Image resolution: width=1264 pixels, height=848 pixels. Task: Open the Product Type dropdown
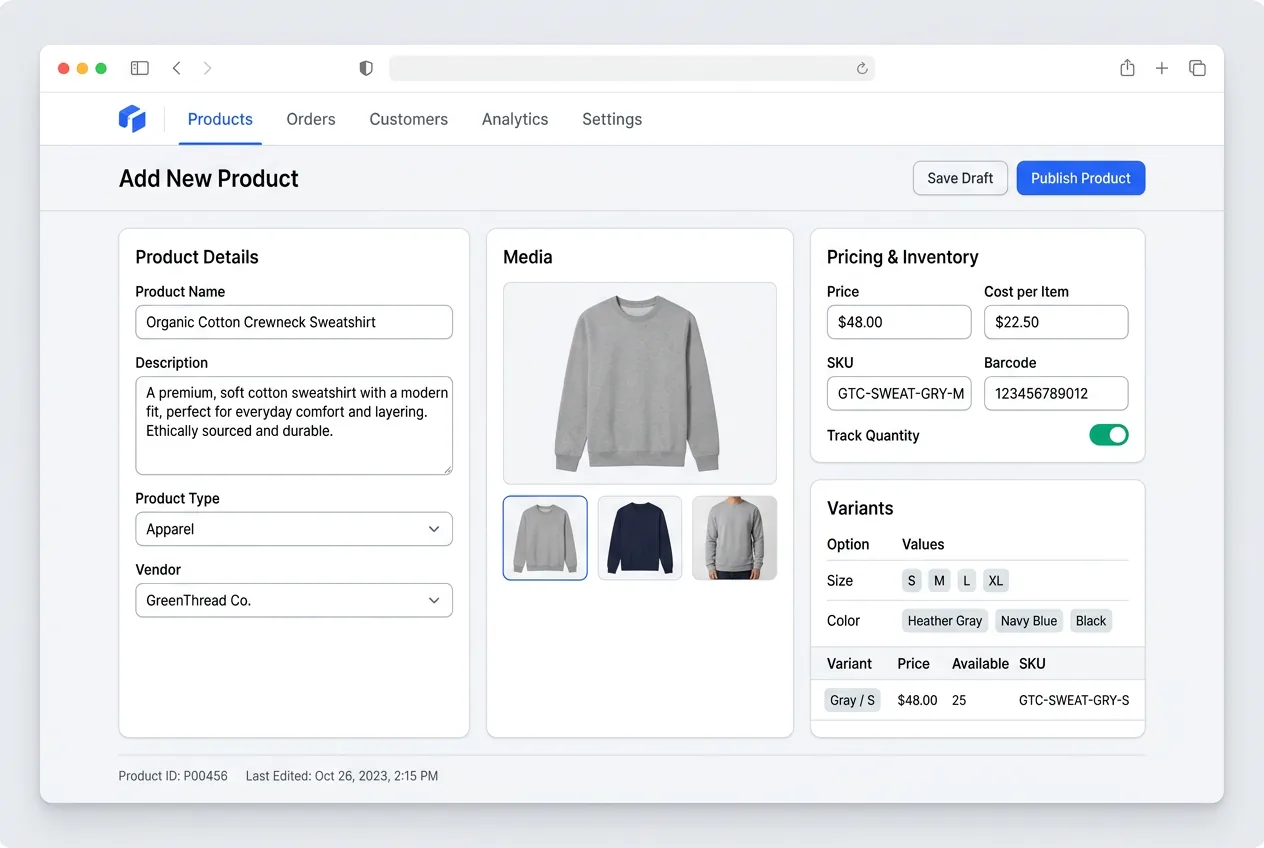[293, 529]
